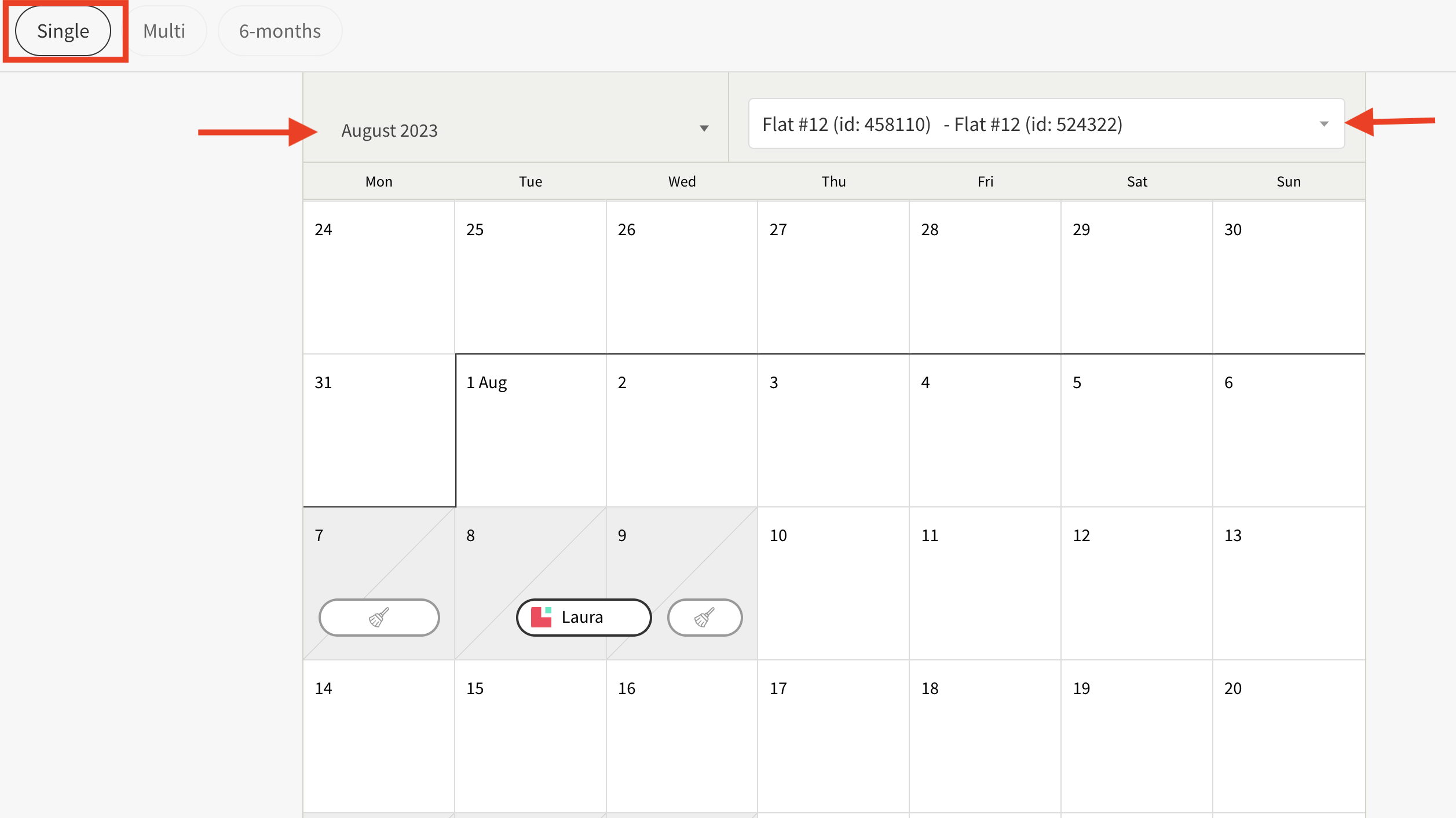
Task: Click the Sunday August 20 cell
Action: (x=1288, y=736)
